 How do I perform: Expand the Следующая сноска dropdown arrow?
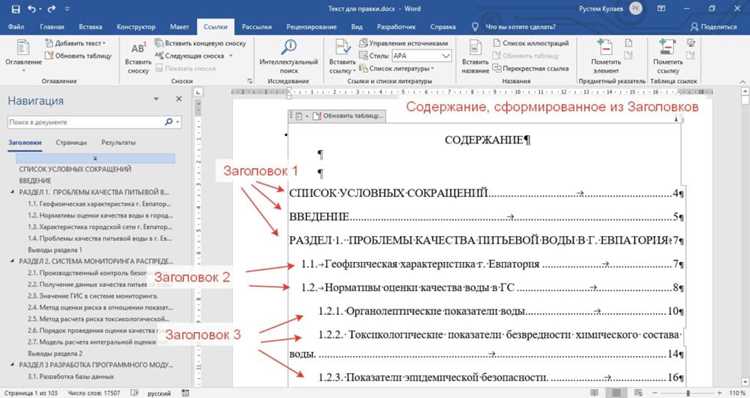coord(232,56)
